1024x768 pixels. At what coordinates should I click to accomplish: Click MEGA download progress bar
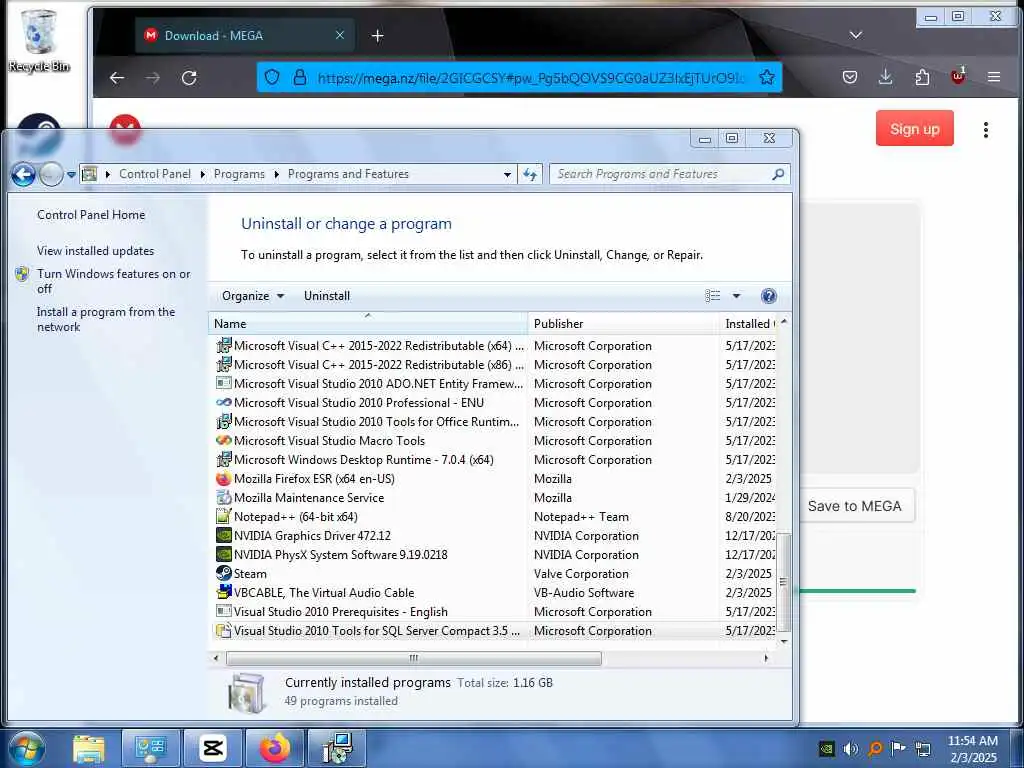coord(857,591)
